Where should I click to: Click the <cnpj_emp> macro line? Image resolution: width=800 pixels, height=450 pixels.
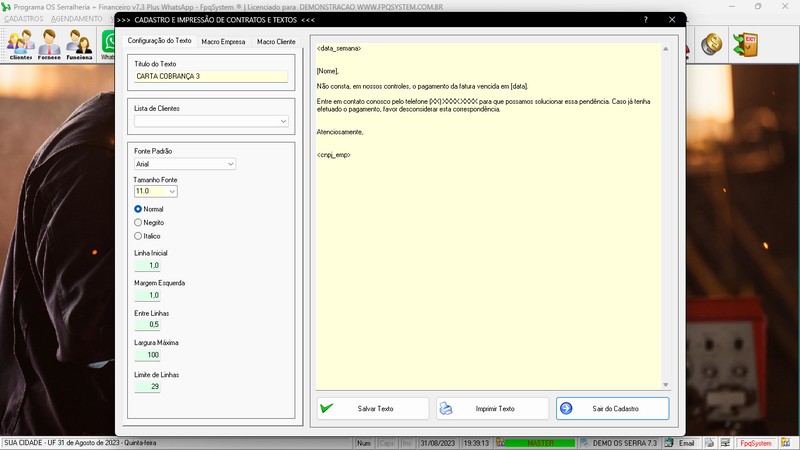click(x=334, y=155)
